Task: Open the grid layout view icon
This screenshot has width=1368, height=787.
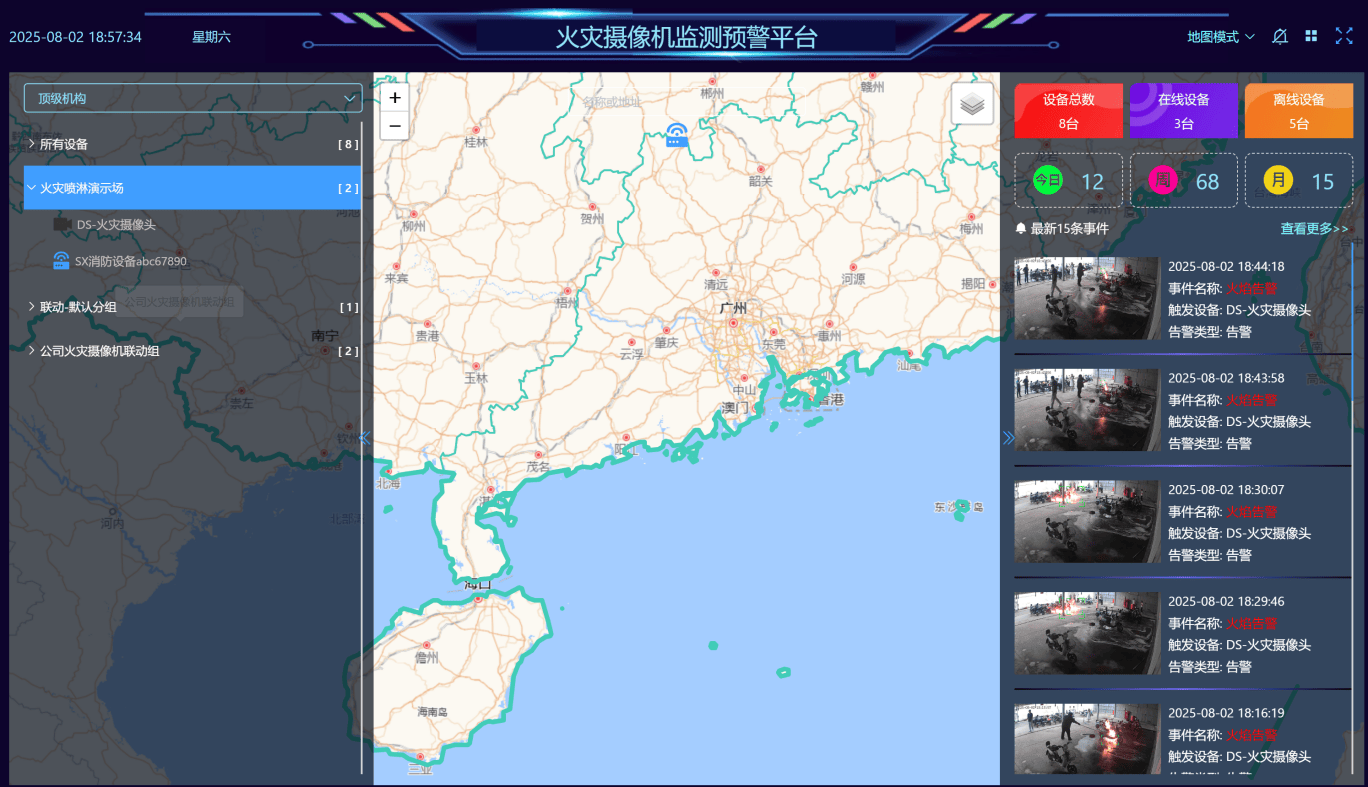Action: coord(1311,36)
